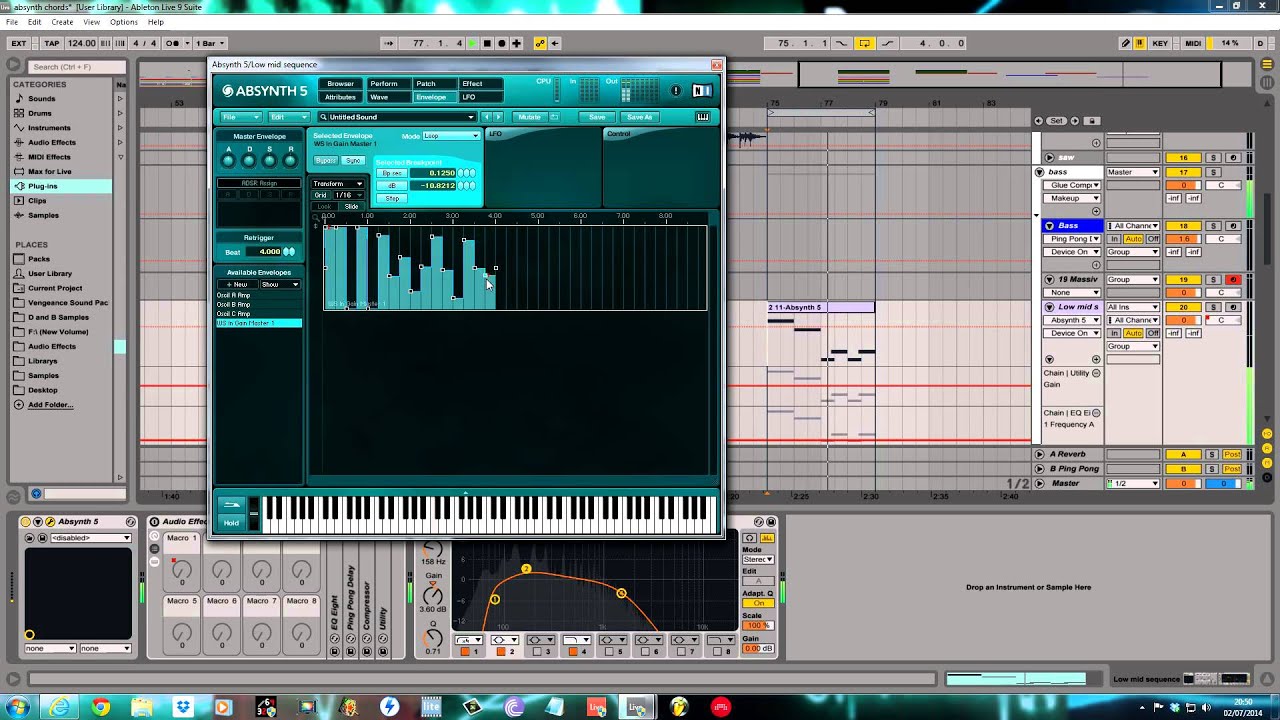Enable KEY map mode
The height and width of the screenshot is (720, 1280).
click(1160, 43)
